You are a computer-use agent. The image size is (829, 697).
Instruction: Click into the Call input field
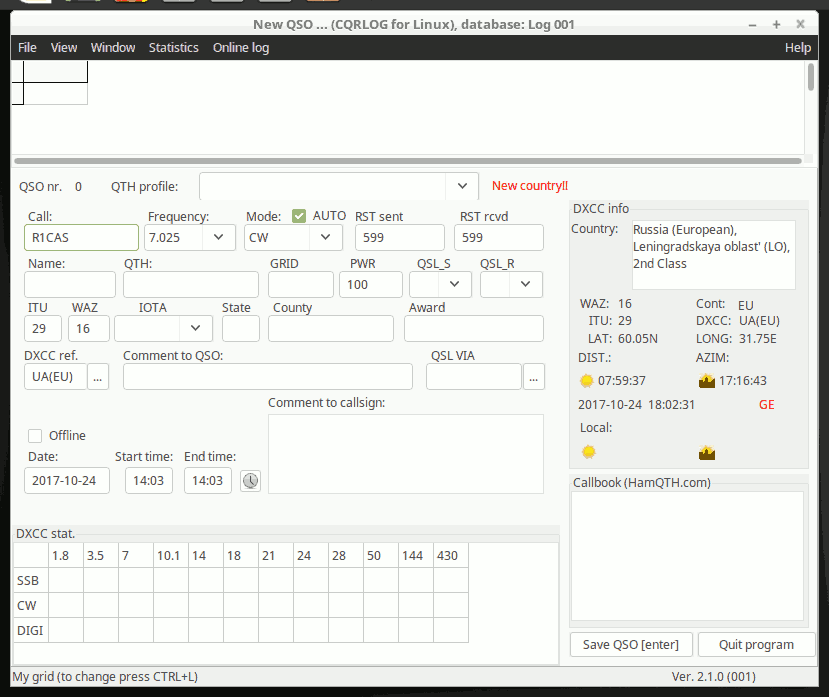81,238
